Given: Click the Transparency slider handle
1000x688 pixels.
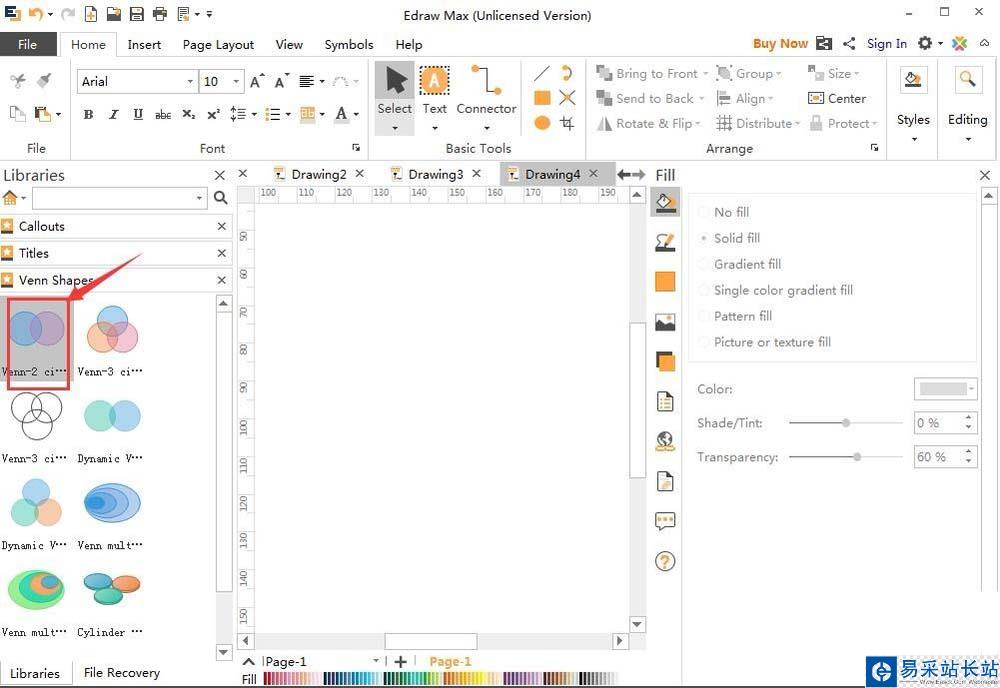Looking at the screenshot, I should [857, 457].
